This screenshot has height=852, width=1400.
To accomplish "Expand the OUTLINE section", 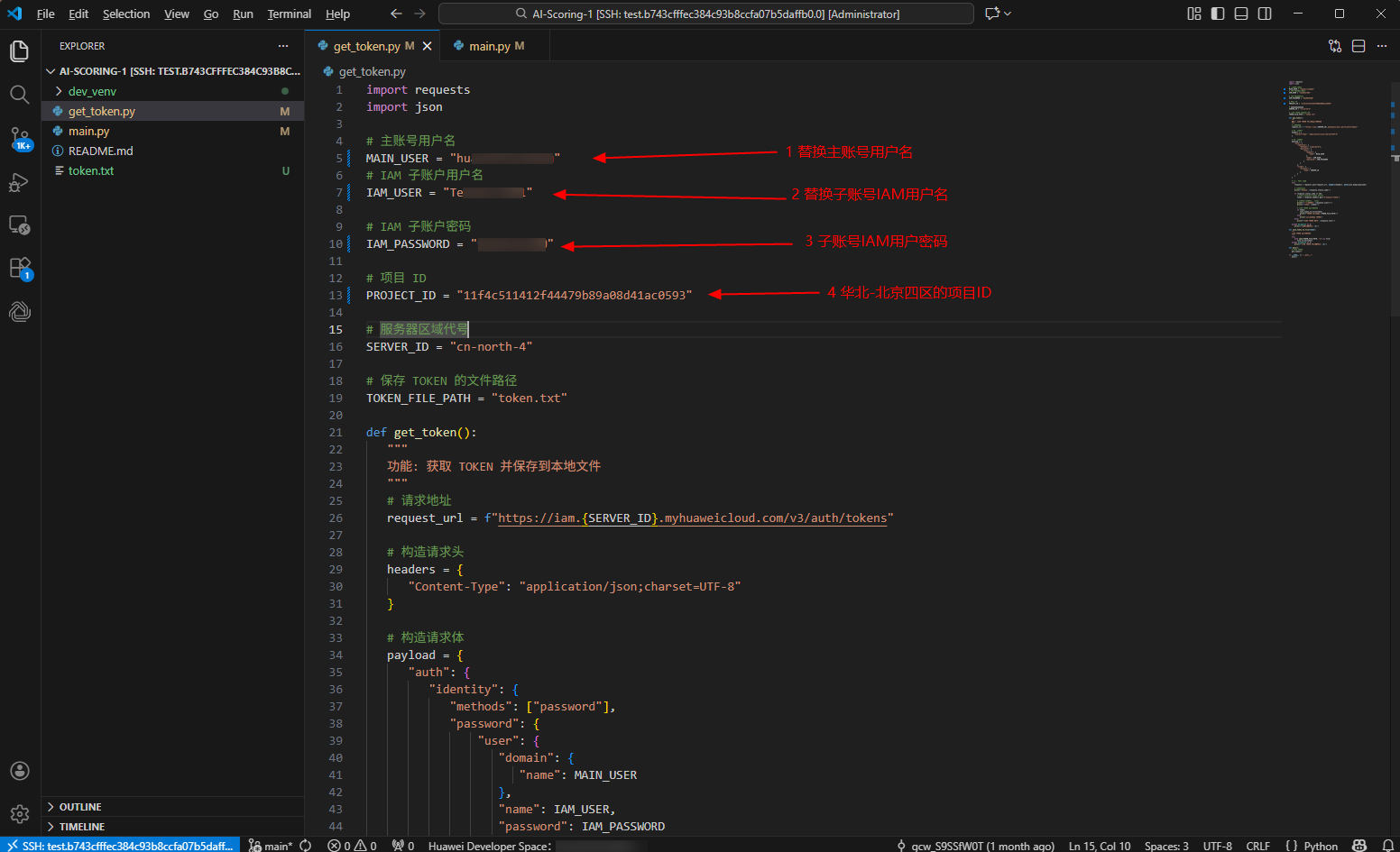I will [173, 807].
